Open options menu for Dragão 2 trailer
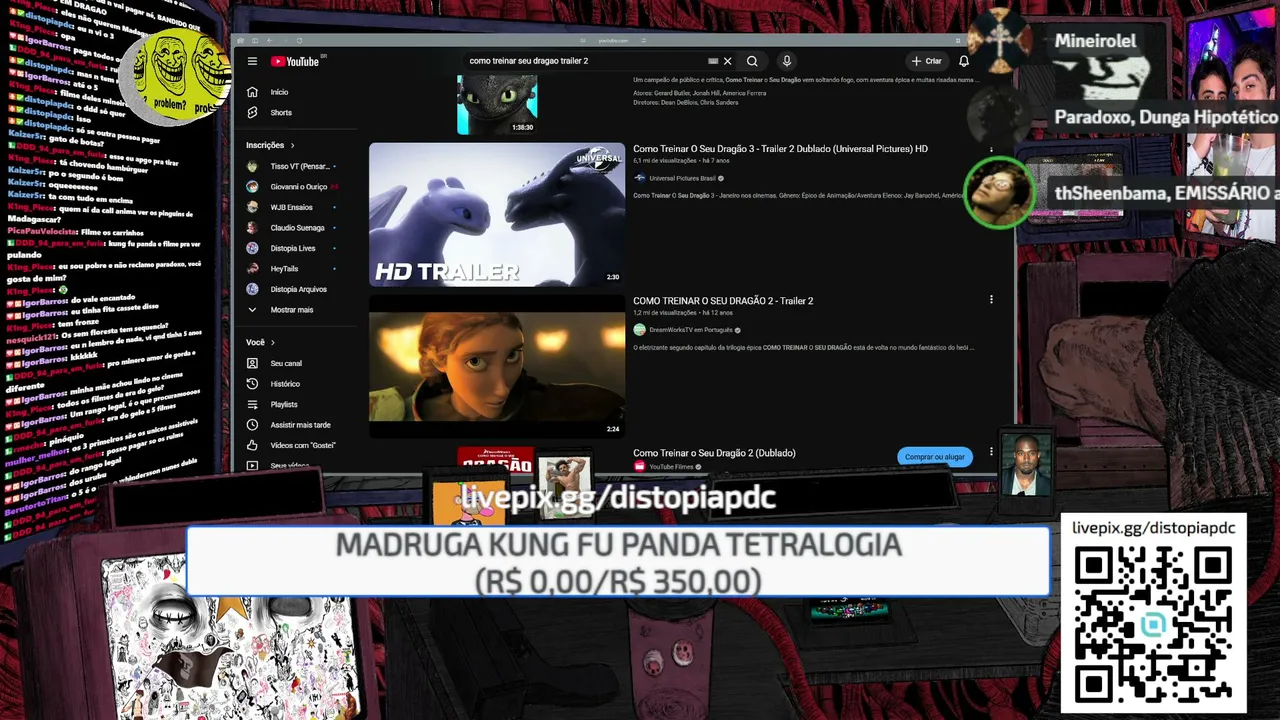This screenshot has height=720, width=1280. [991, 300]
